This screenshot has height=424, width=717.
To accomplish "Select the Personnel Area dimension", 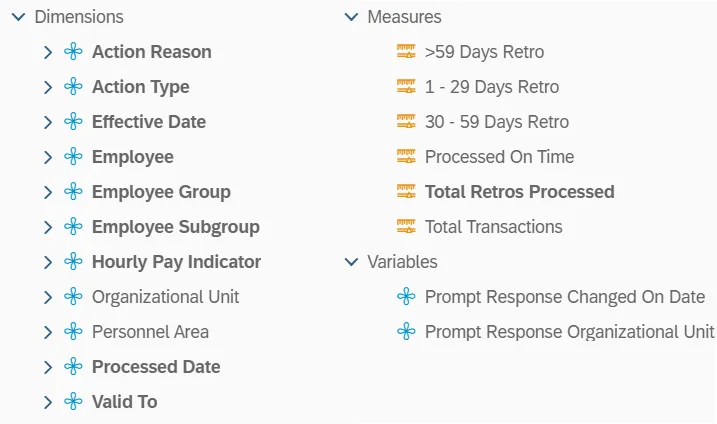I will (150, 332).
